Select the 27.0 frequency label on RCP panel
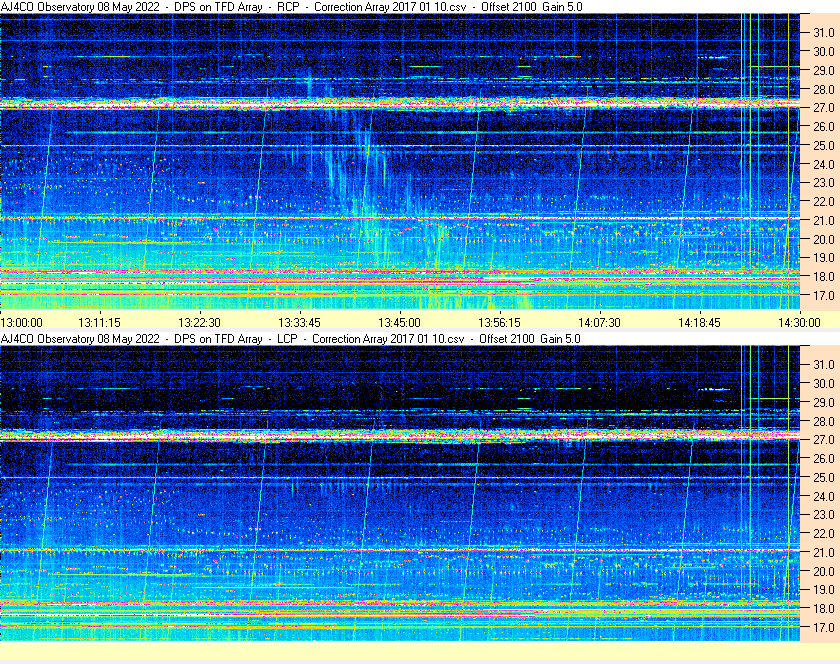Screen dimensions: 840x664 tap(823, 108)
